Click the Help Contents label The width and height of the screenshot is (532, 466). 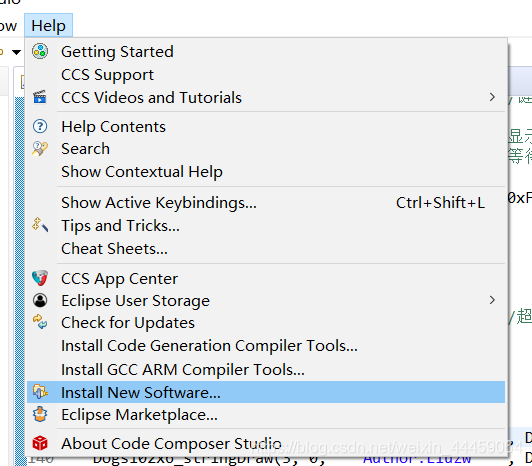click(x=113, y=127)
